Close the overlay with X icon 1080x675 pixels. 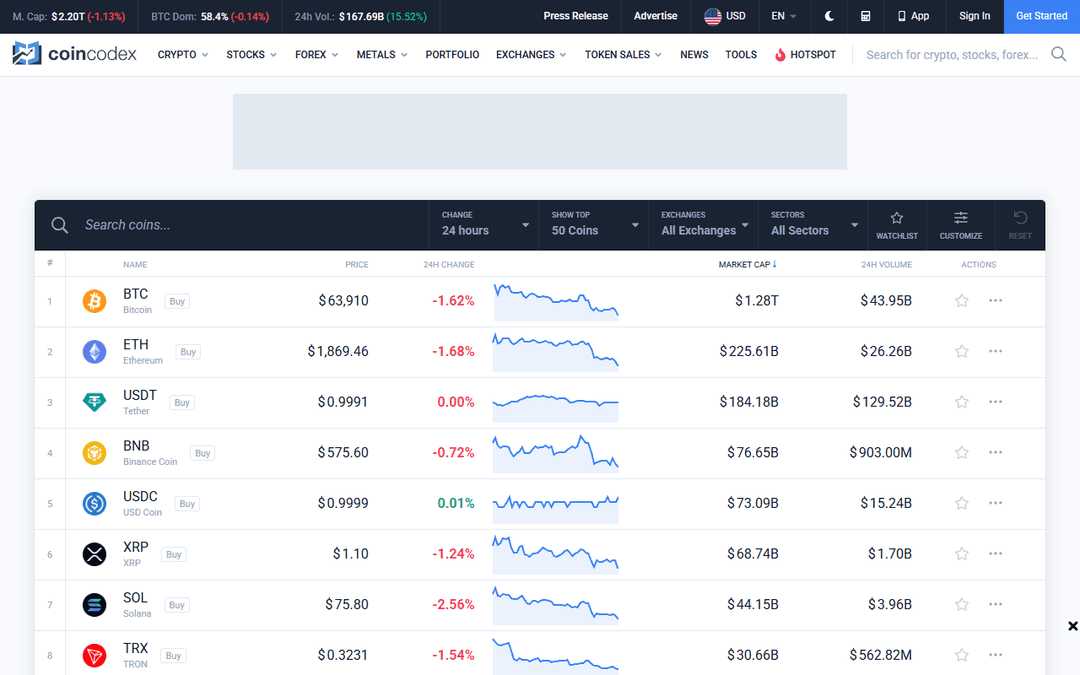coord(1072,626)
